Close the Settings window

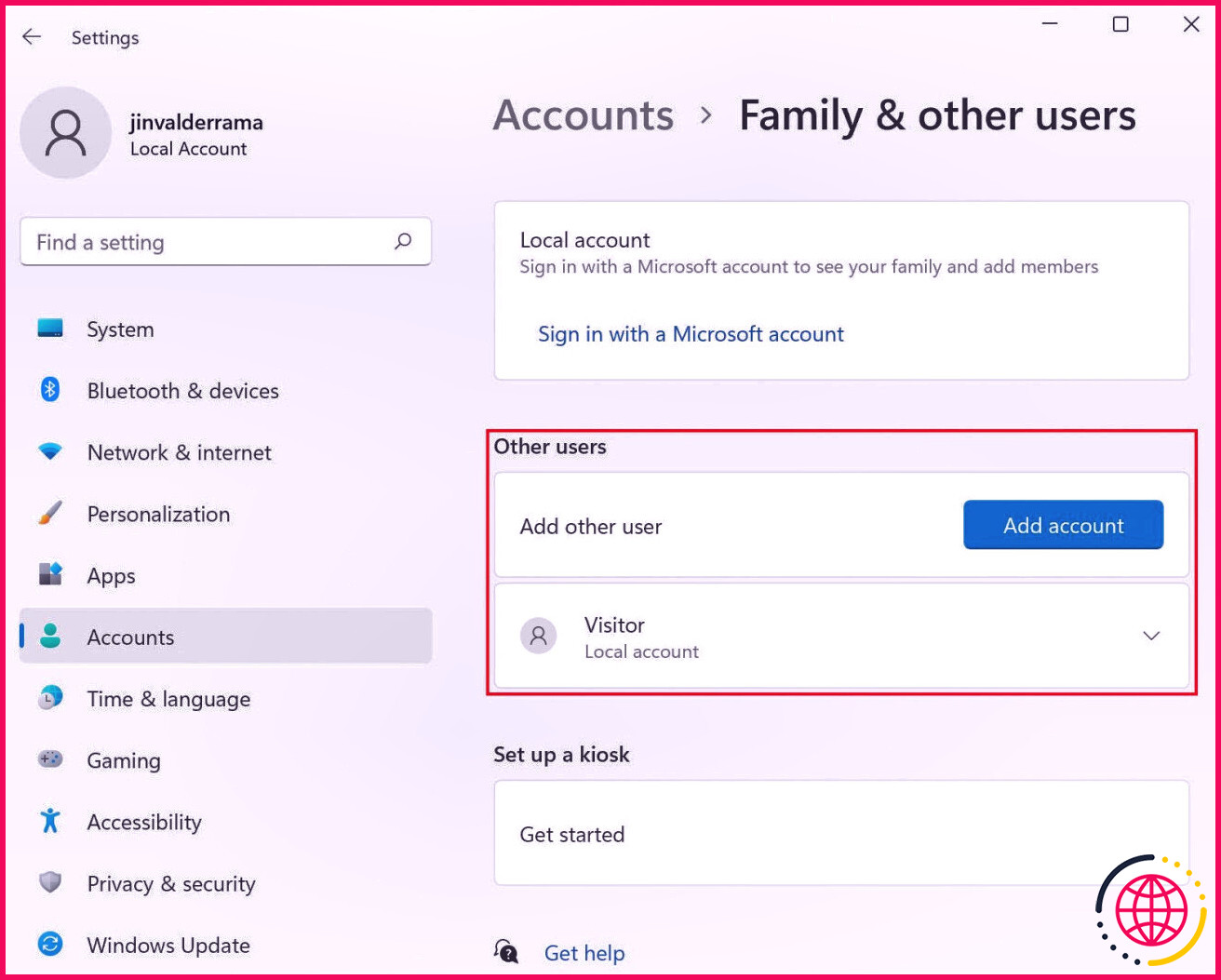(1191, 24)
